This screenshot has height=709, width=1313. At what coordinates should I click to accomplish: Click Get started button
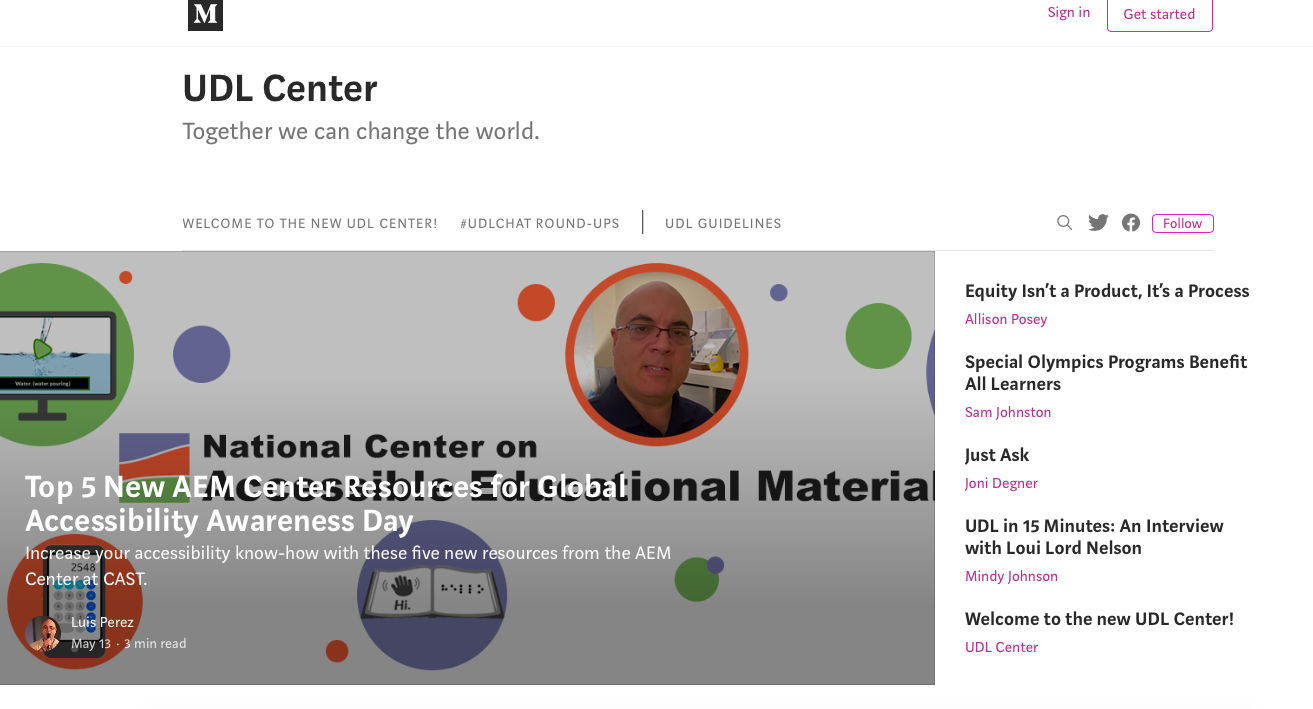click(1159, 14)
